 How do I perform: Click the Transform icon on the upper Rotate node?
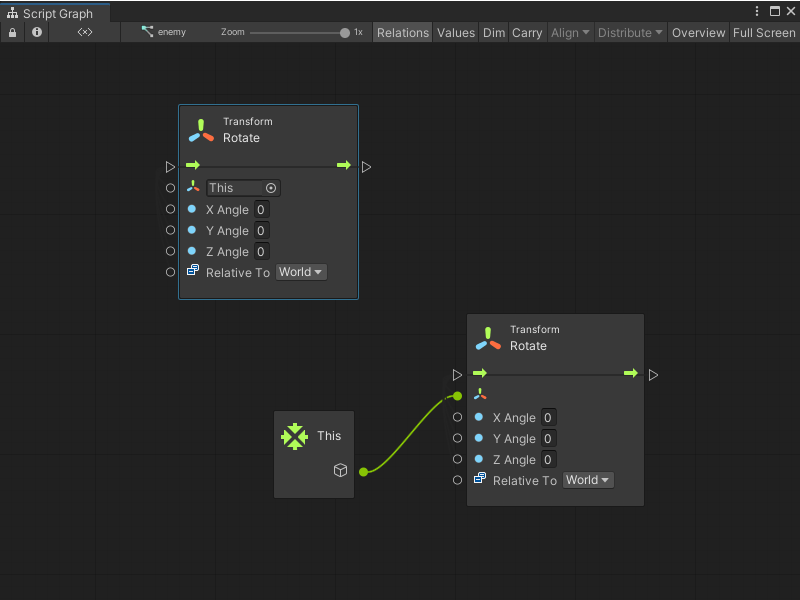click(x=199, y=129)
